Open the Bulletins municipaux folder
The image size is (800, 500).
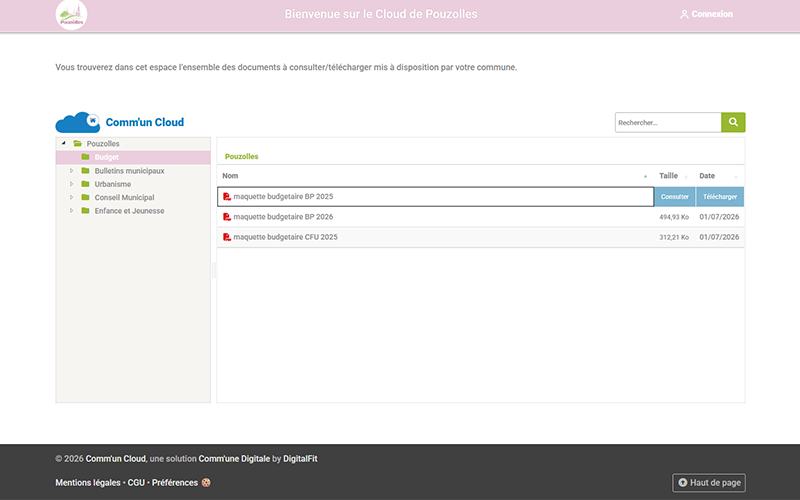(x=130, y=171)
